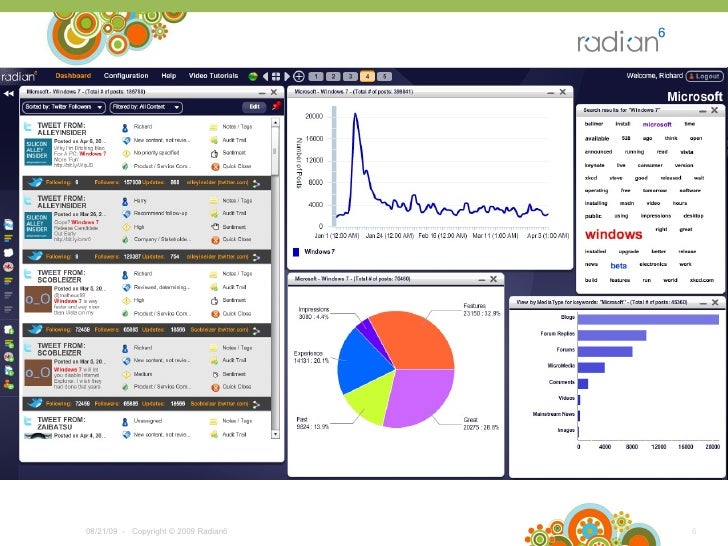Click 'microsoft' in the tag cloud
The image size is (728, 546).
coord(657,124)
